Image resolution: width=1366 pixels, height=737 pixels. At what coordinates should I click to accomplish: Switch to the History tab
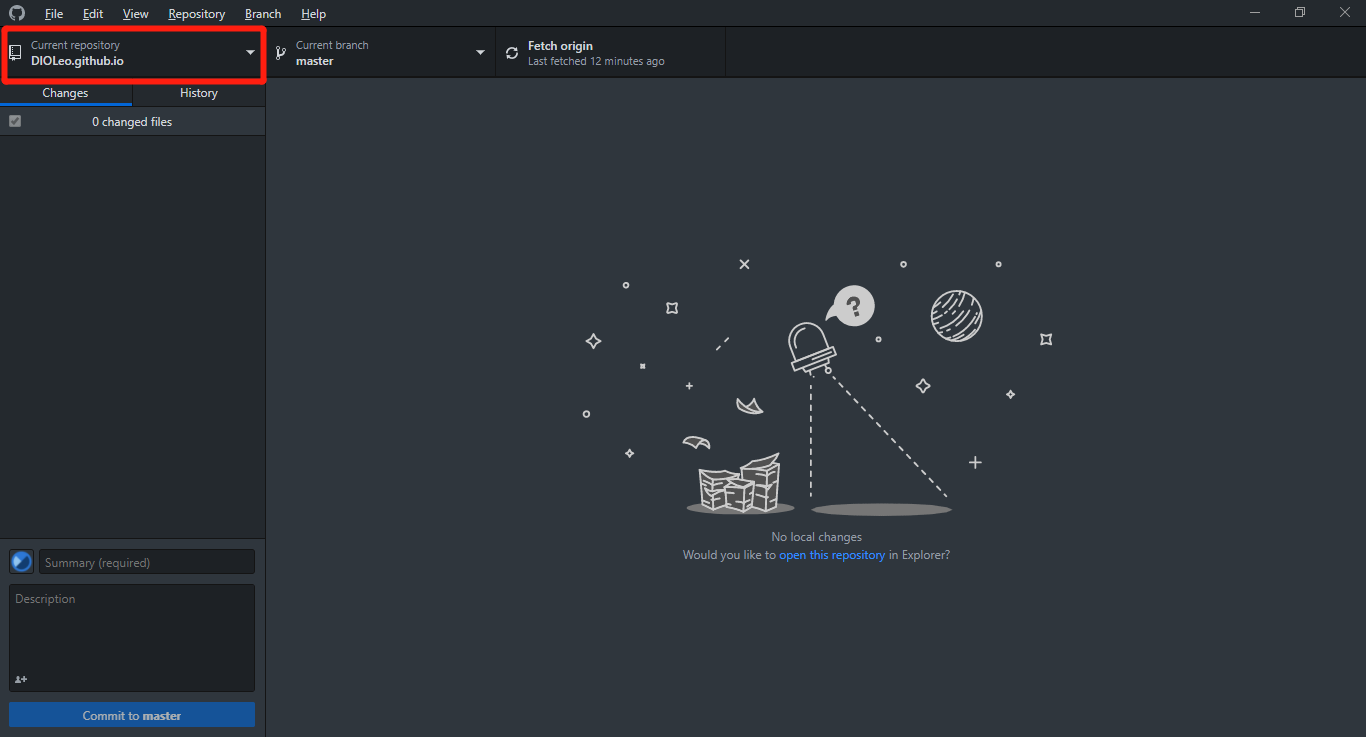point(198,93)
